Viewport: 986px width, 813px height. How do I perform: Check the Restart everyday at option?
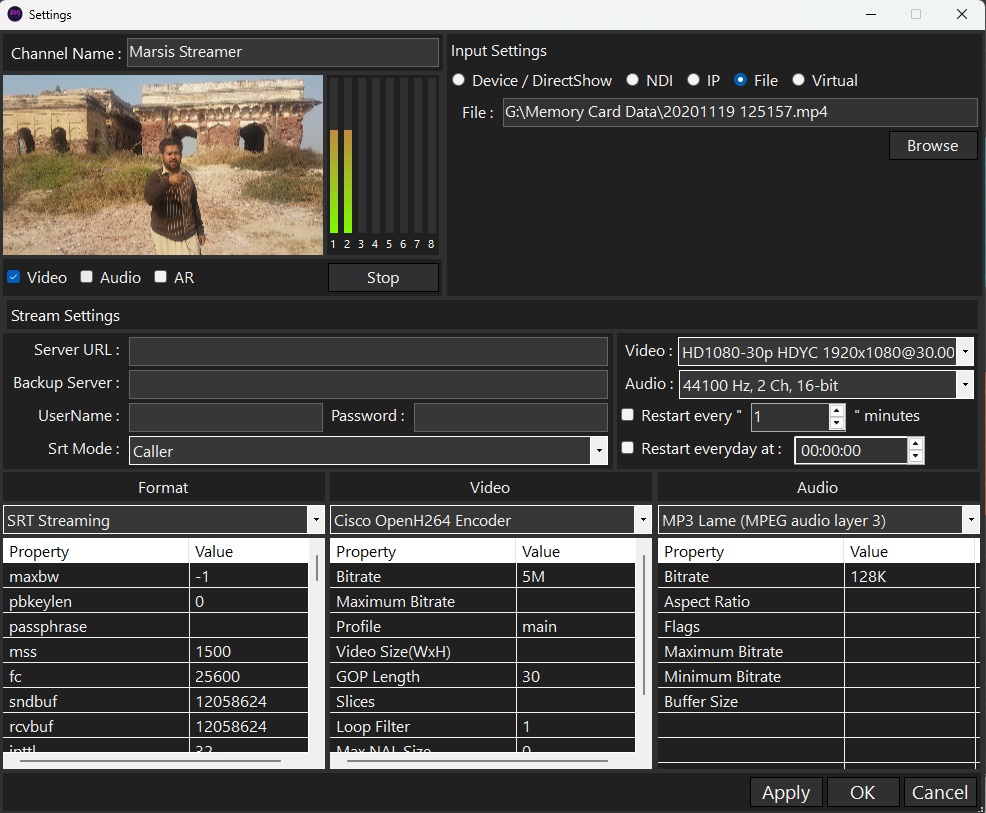(x=628, y=450)
